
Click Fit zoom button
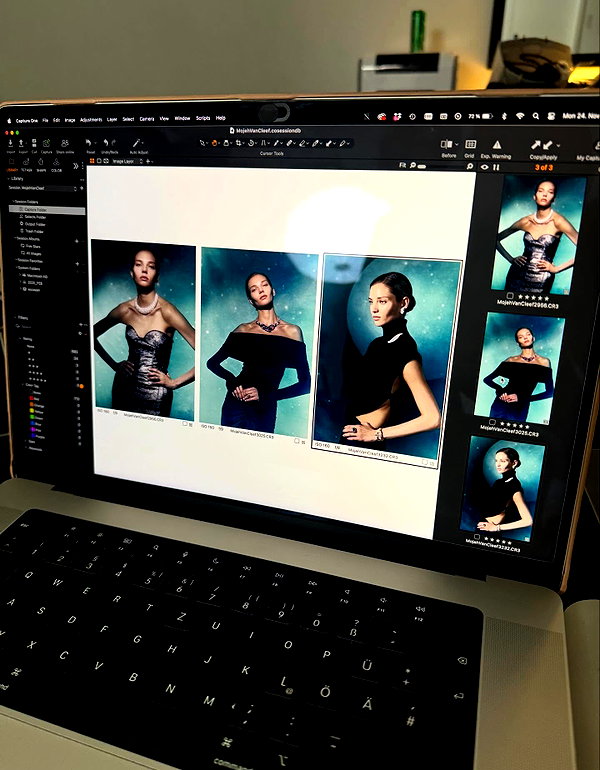point(402,165)
